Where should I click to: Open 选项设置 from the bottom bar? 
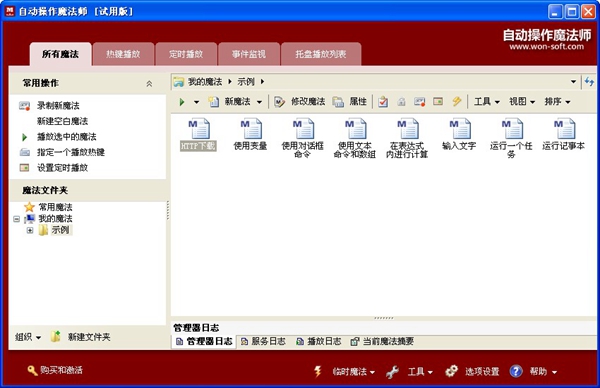(482, 372)
